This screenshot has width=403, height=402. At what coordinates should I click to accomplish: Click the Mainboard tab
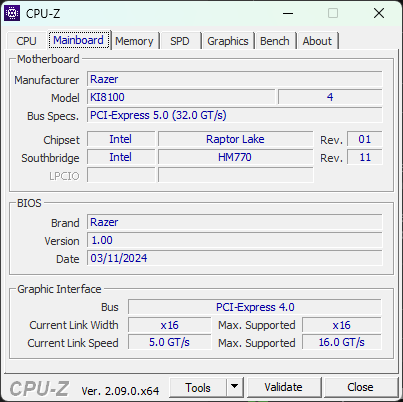tap(78, 40)
